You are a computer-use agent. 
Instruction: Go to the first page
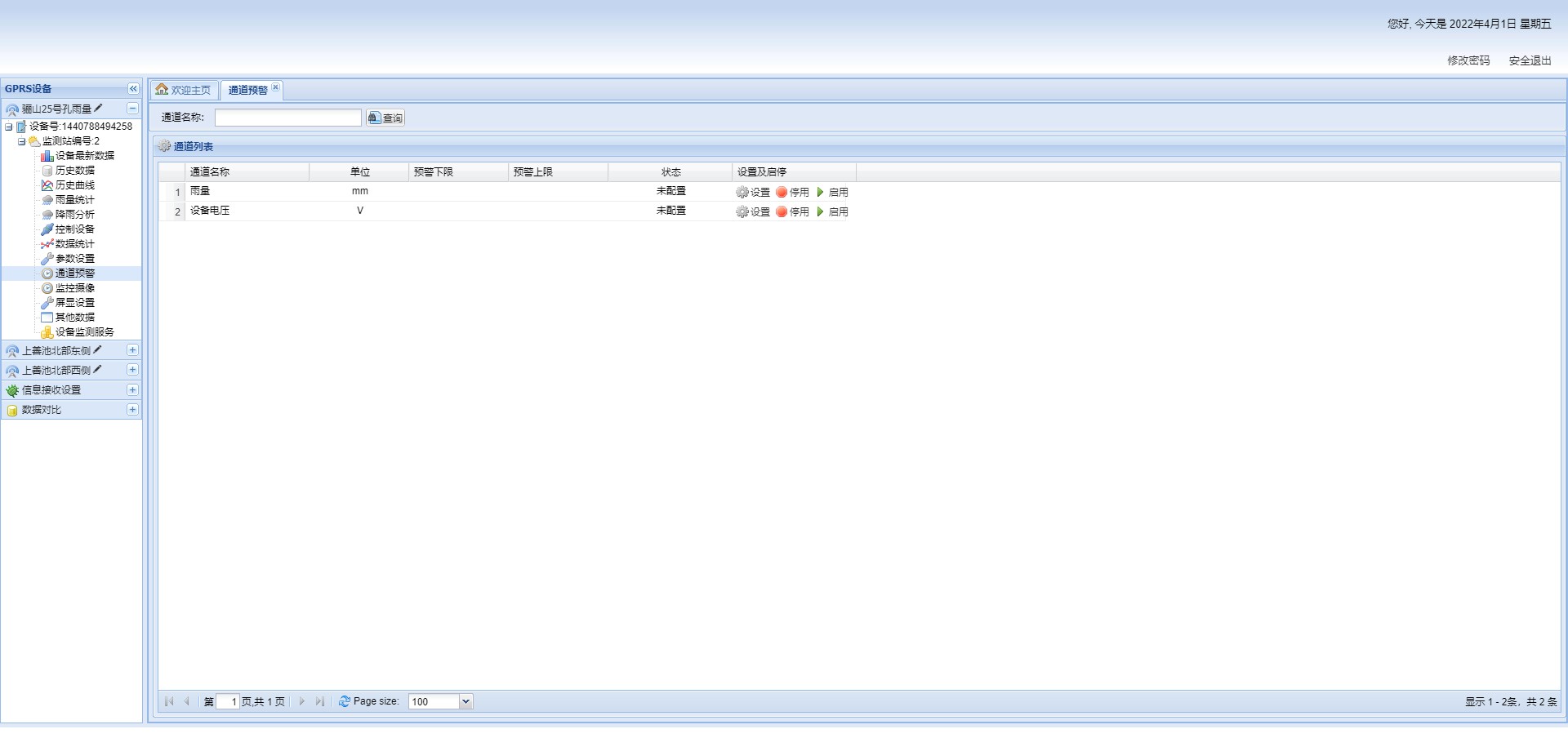point(169,701)
